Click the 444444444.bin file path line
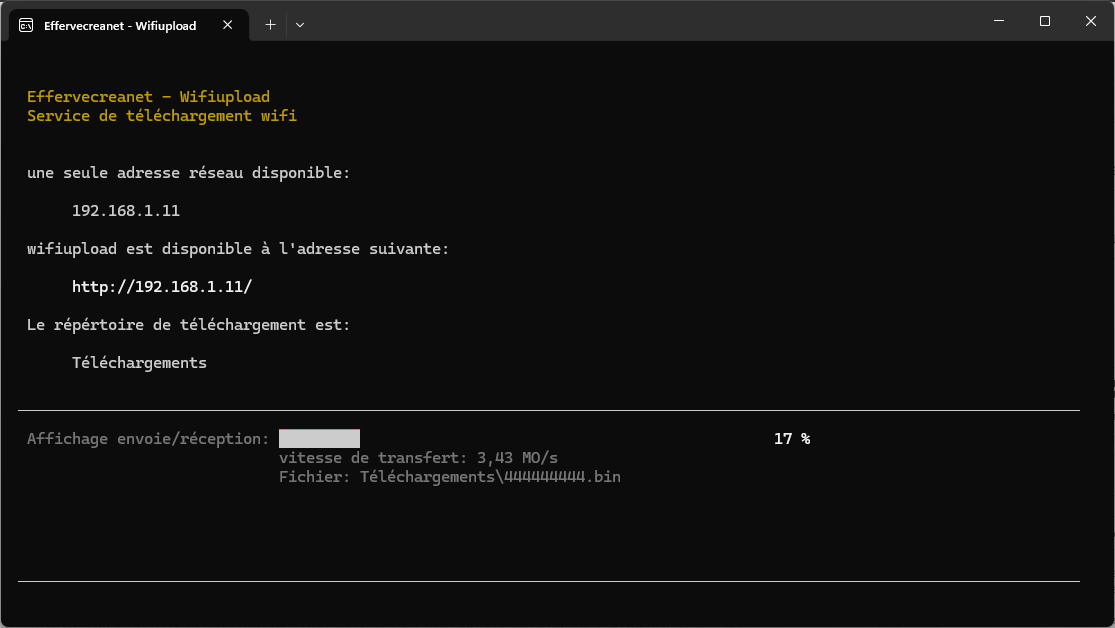The image size is (1115, 628). point(450,477)
